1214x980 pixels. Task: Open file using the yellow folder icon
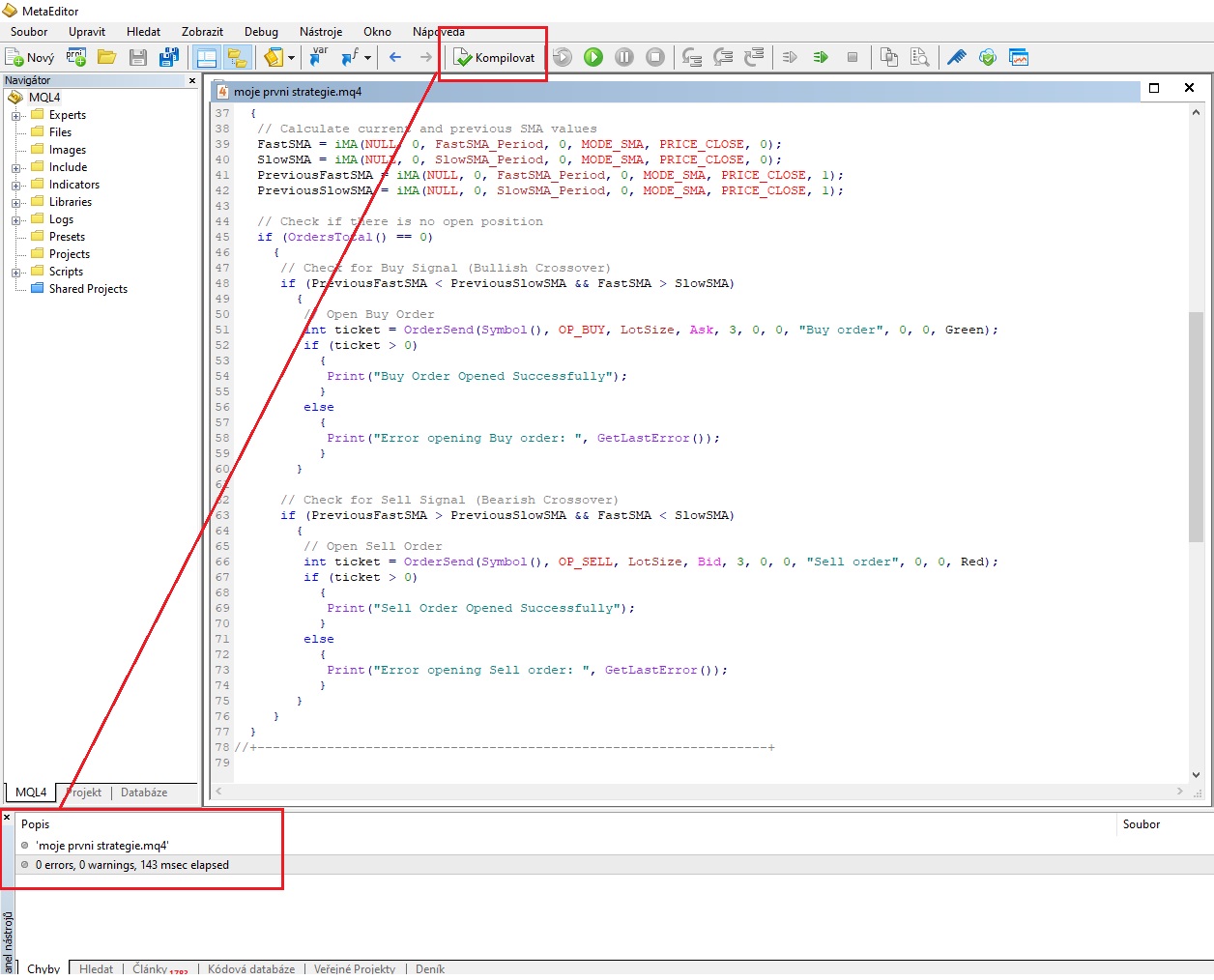coord(107,58)
